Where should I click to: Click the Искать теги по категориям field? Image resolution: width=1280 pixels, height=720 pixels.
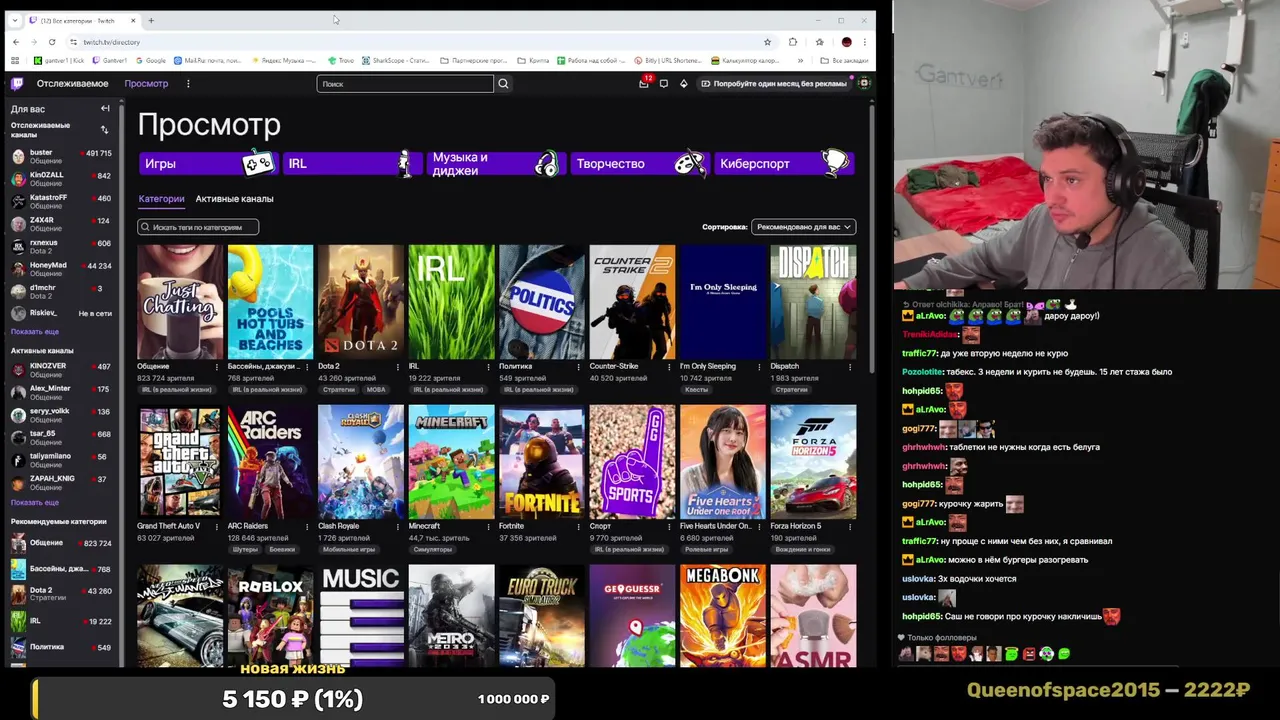(198, 227)
